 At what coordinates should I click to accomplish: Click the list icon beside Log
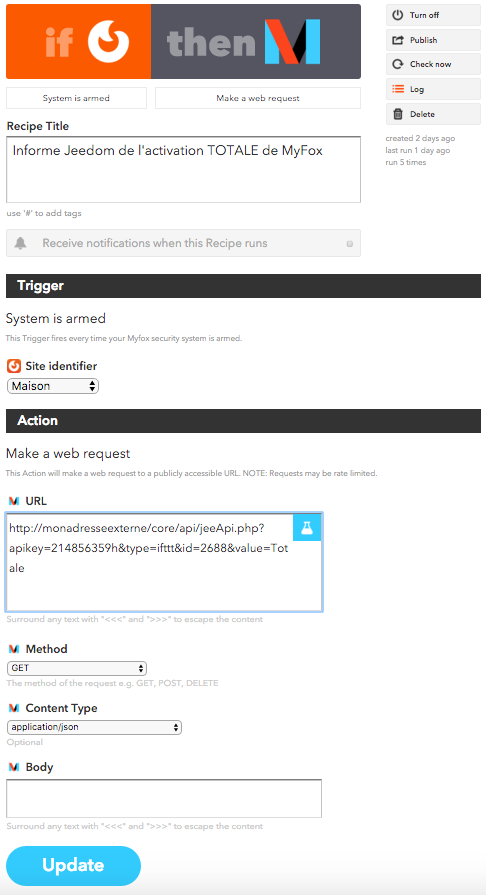[398, 89]
